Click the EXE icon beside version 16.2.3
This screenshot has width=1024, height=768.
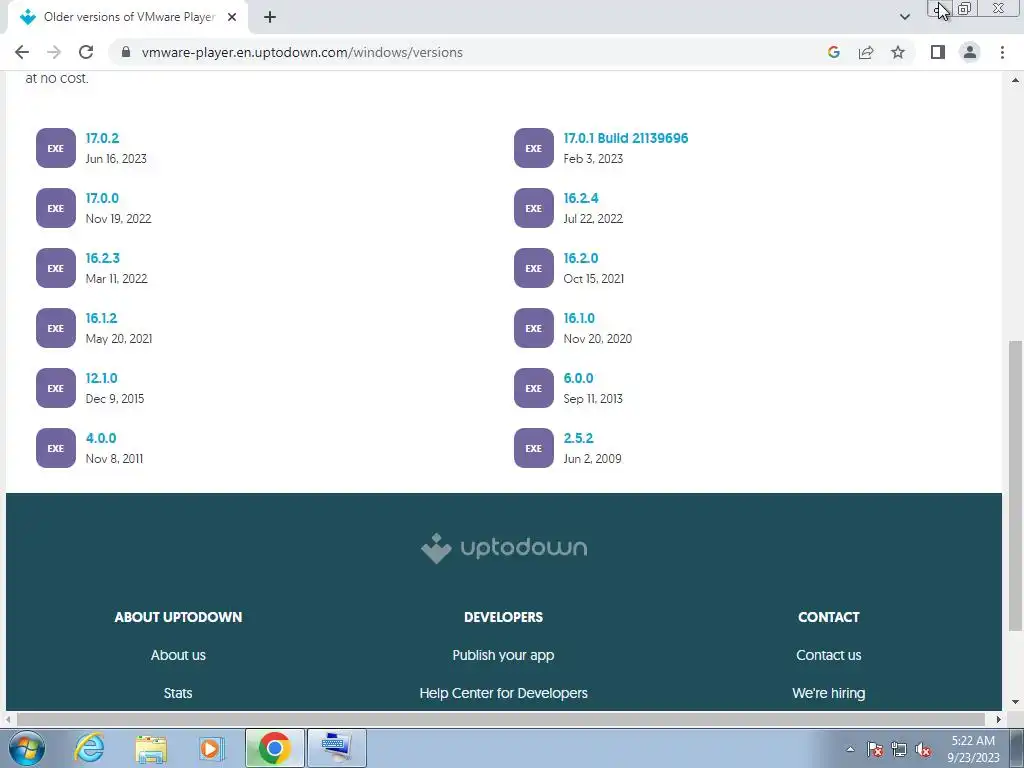56,268
